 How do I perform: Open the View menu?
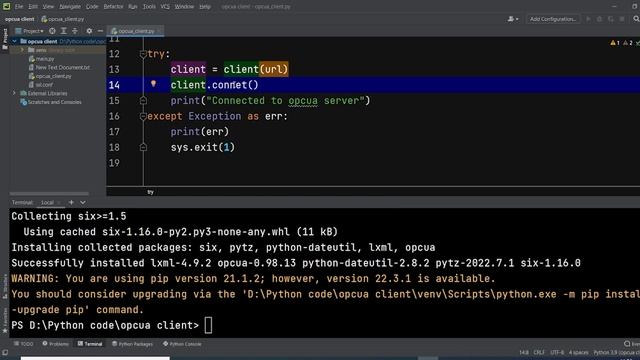[x=48, y=7]
